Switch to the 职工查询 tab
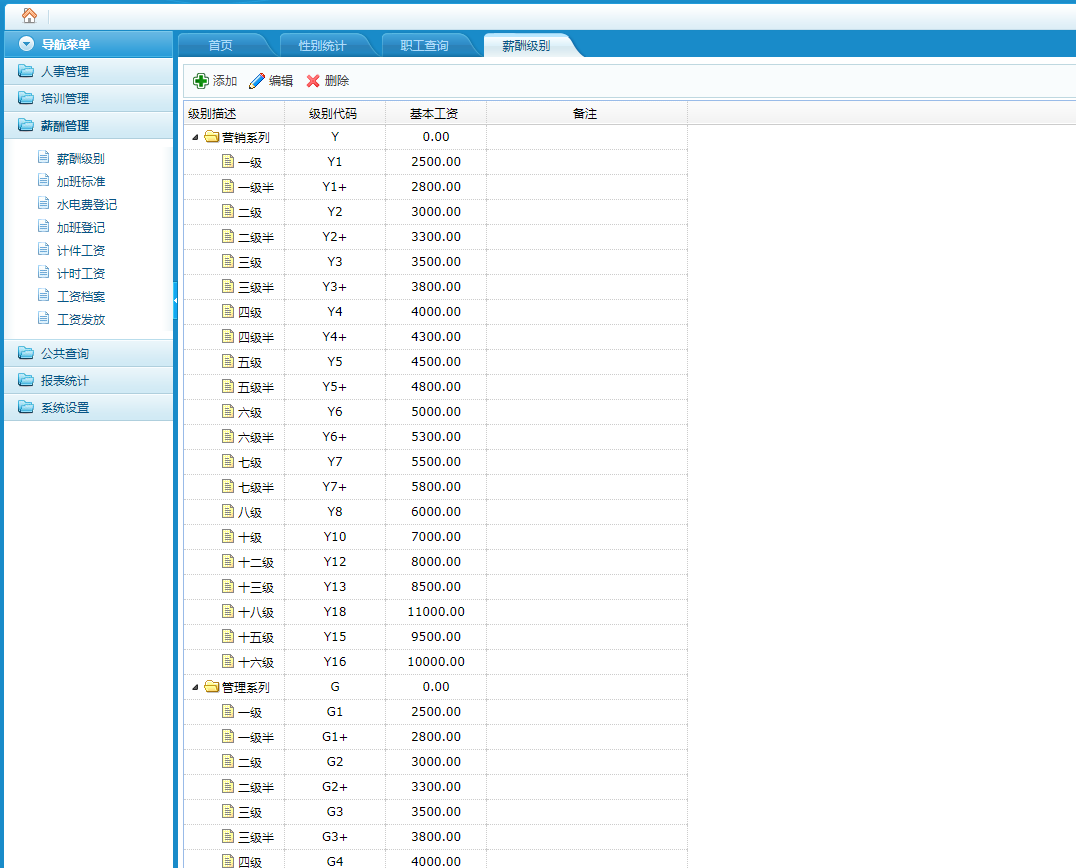Screen dimensions: 1076x868 (424, 45)
